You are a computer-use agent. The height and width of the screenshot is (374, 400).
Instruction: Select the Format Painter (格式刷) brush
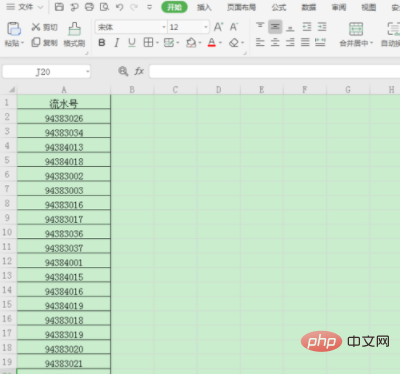pos(74,34)
